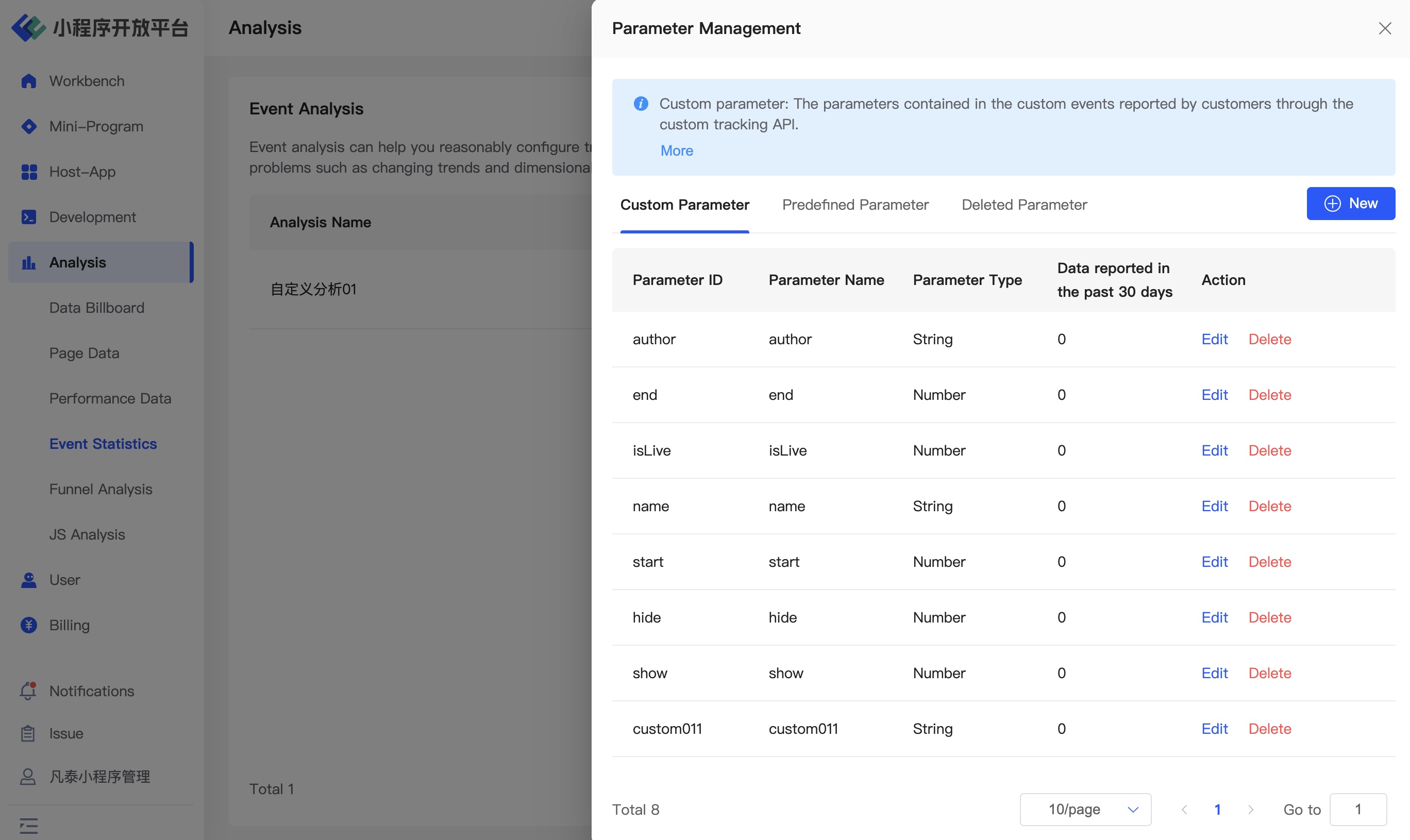The height and width of the screenshot is (840, 1410).
Task: Click the 凡泰小程序管理 account icon
Action: pyautogui.click(x=28, y=777)
